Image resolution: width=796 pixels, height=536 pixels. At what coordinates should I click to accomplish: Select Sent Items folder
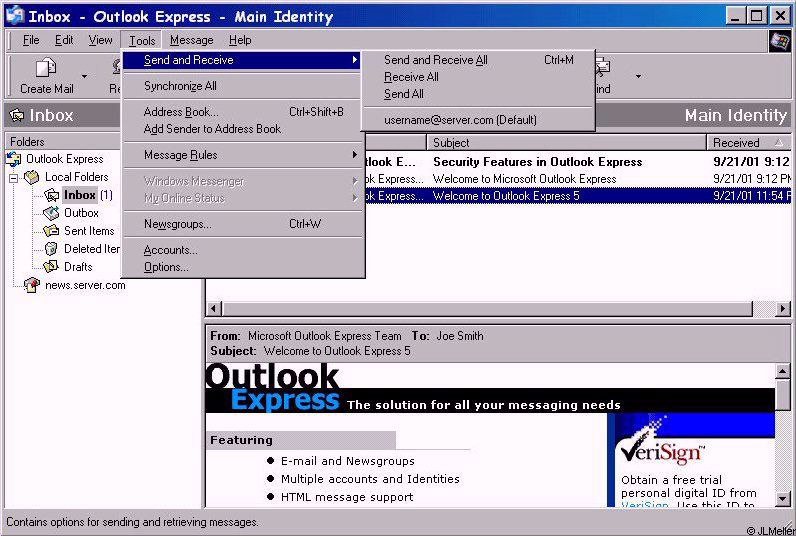(89, 231)
